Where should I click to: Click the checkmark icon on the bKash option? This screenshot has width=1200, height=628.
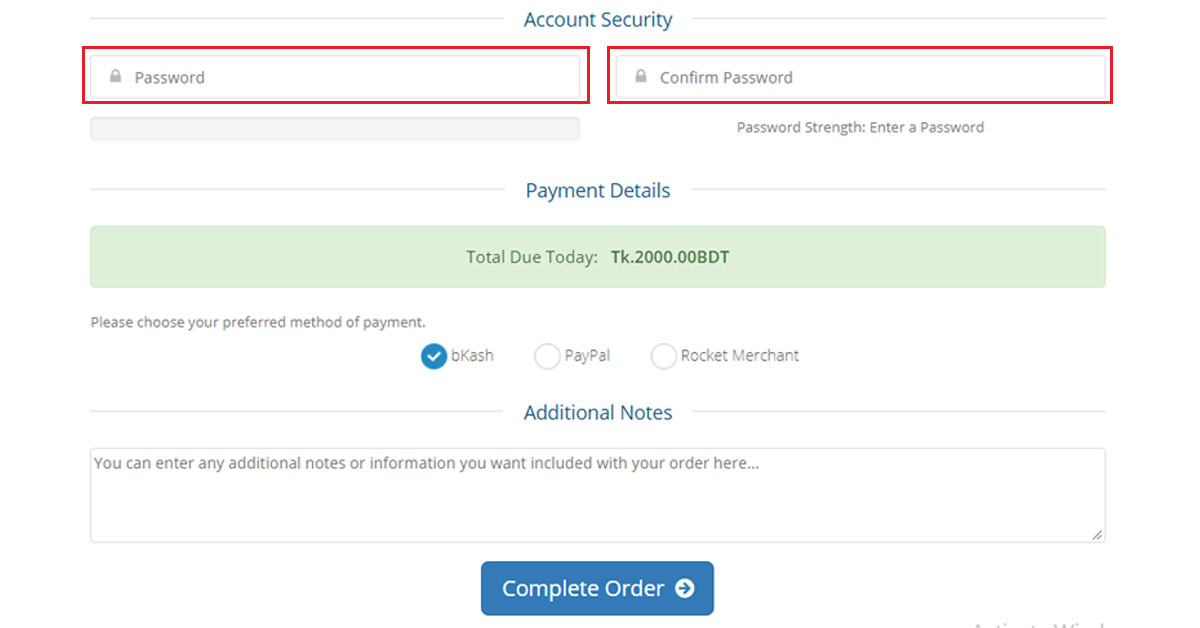coord(433,356)
